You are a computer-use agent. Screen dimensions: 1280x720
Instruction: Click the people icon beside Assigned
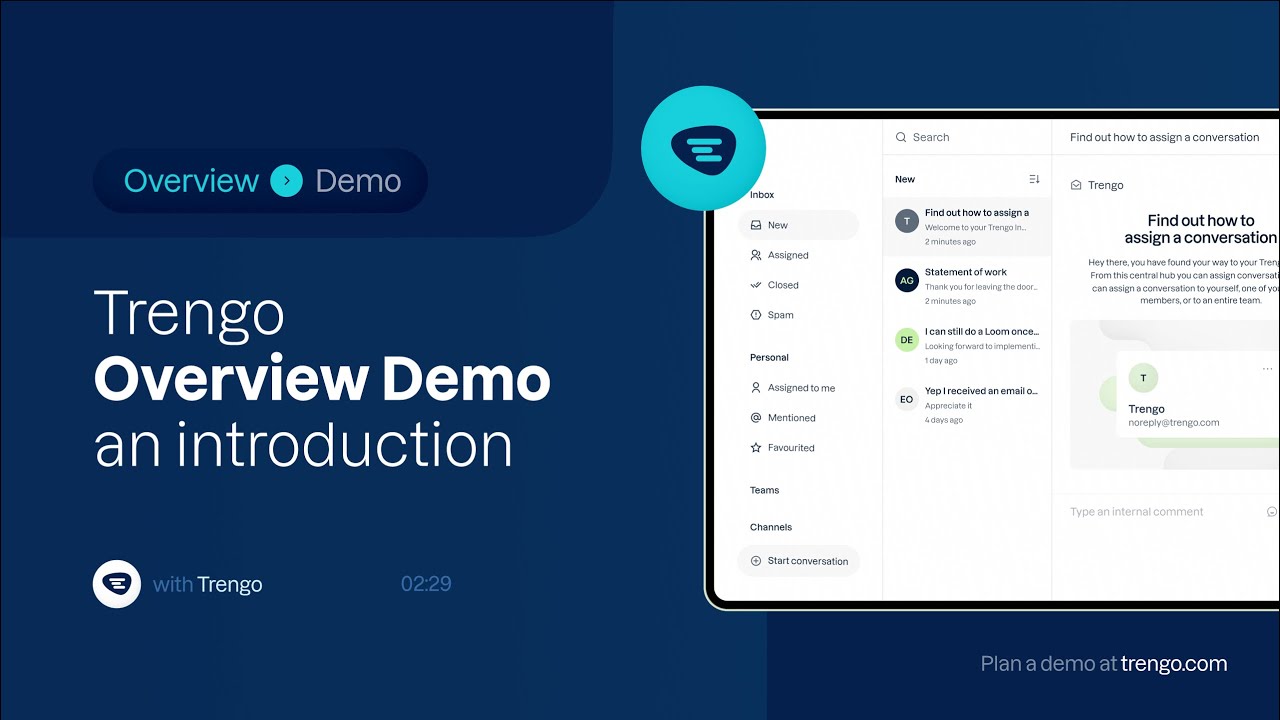coord(756,255)
